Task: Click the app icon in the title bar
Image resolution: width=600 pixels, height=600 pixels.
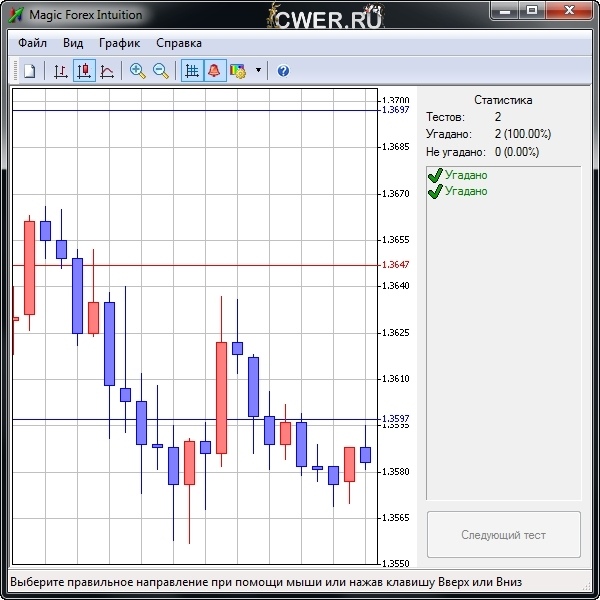Action: pyautogui.click(x=16, y=15)
